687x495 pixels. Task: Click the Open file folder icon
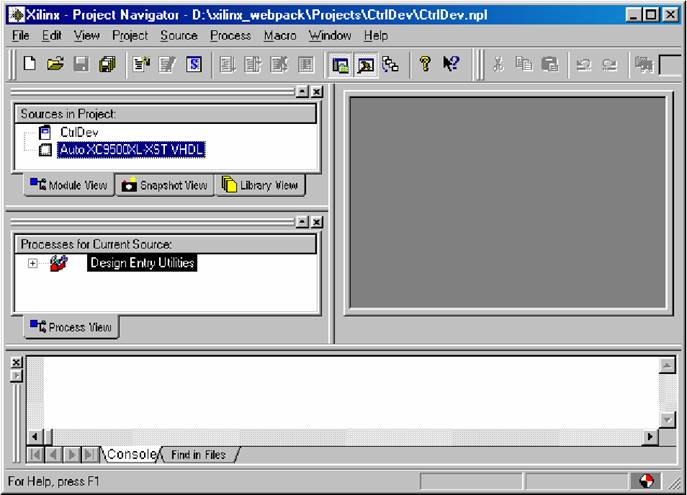[56, 64]
